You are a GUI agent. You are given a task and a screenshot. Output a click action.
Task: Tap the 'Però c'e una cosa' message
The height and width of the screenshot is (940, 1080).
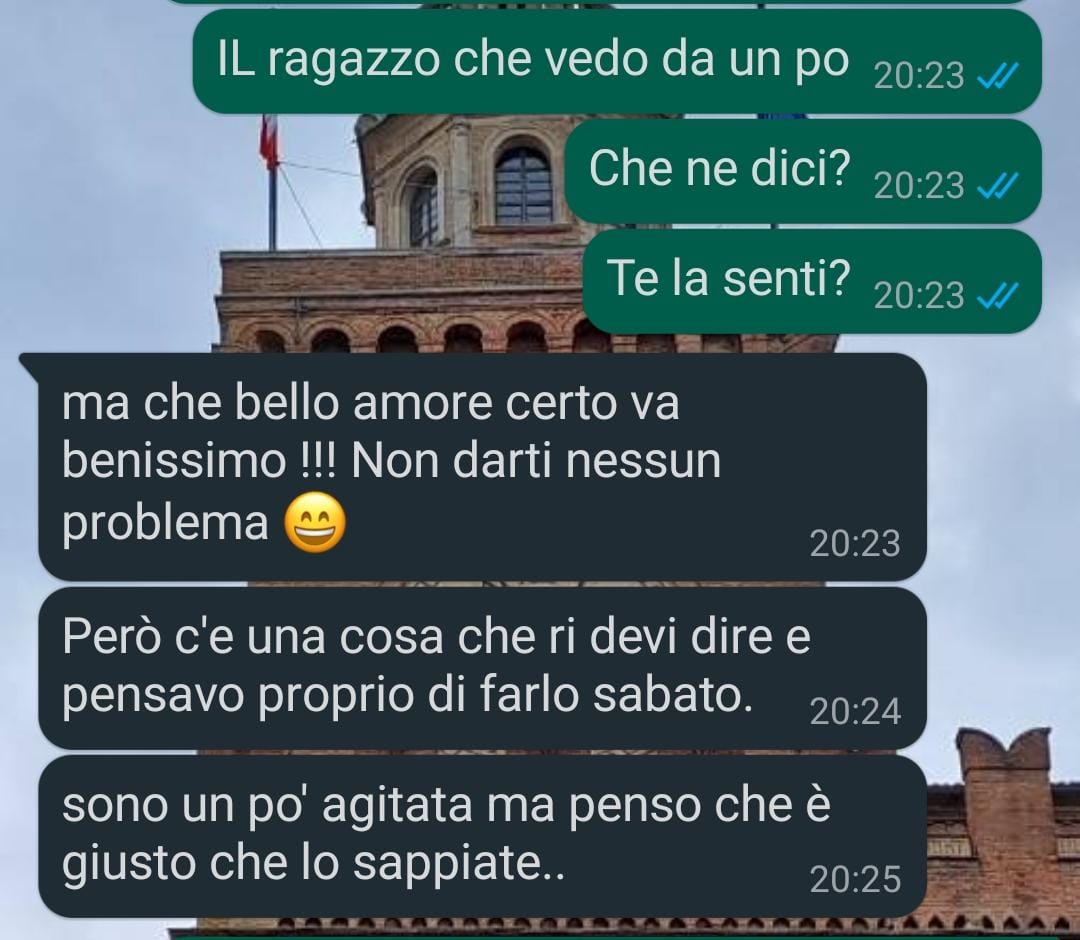point(482,668)
